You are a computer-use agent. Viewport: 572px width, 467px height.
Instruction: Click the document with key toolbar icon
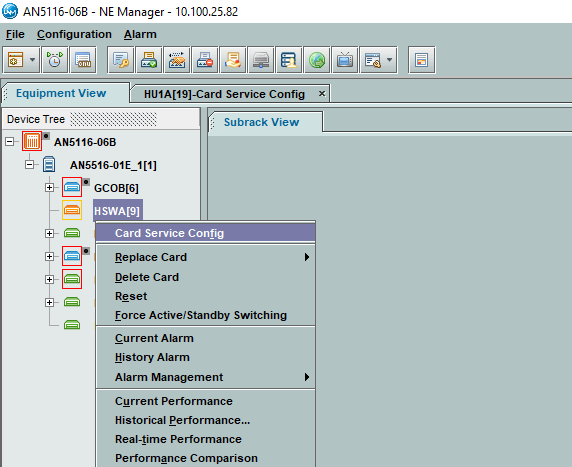(121, 60)
